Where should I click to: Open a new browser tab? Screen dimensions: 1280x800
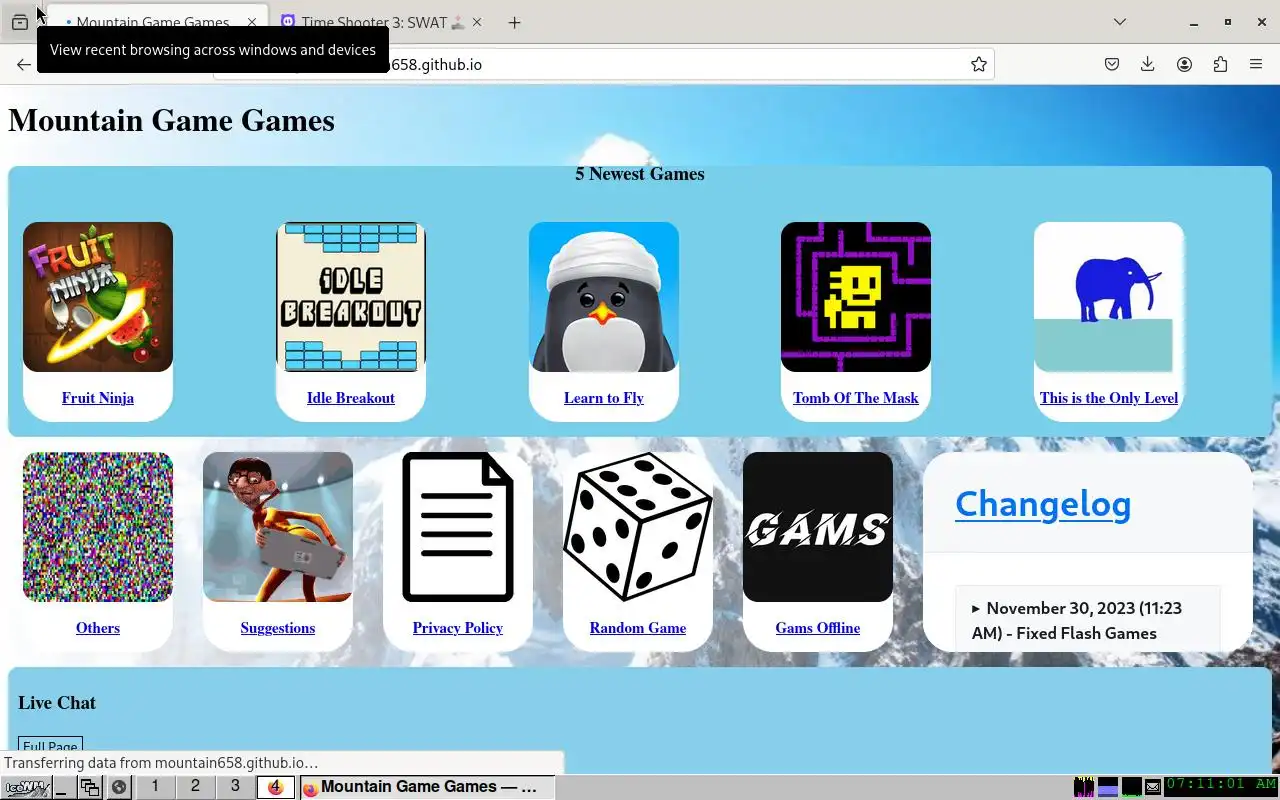tap(514, 22)
